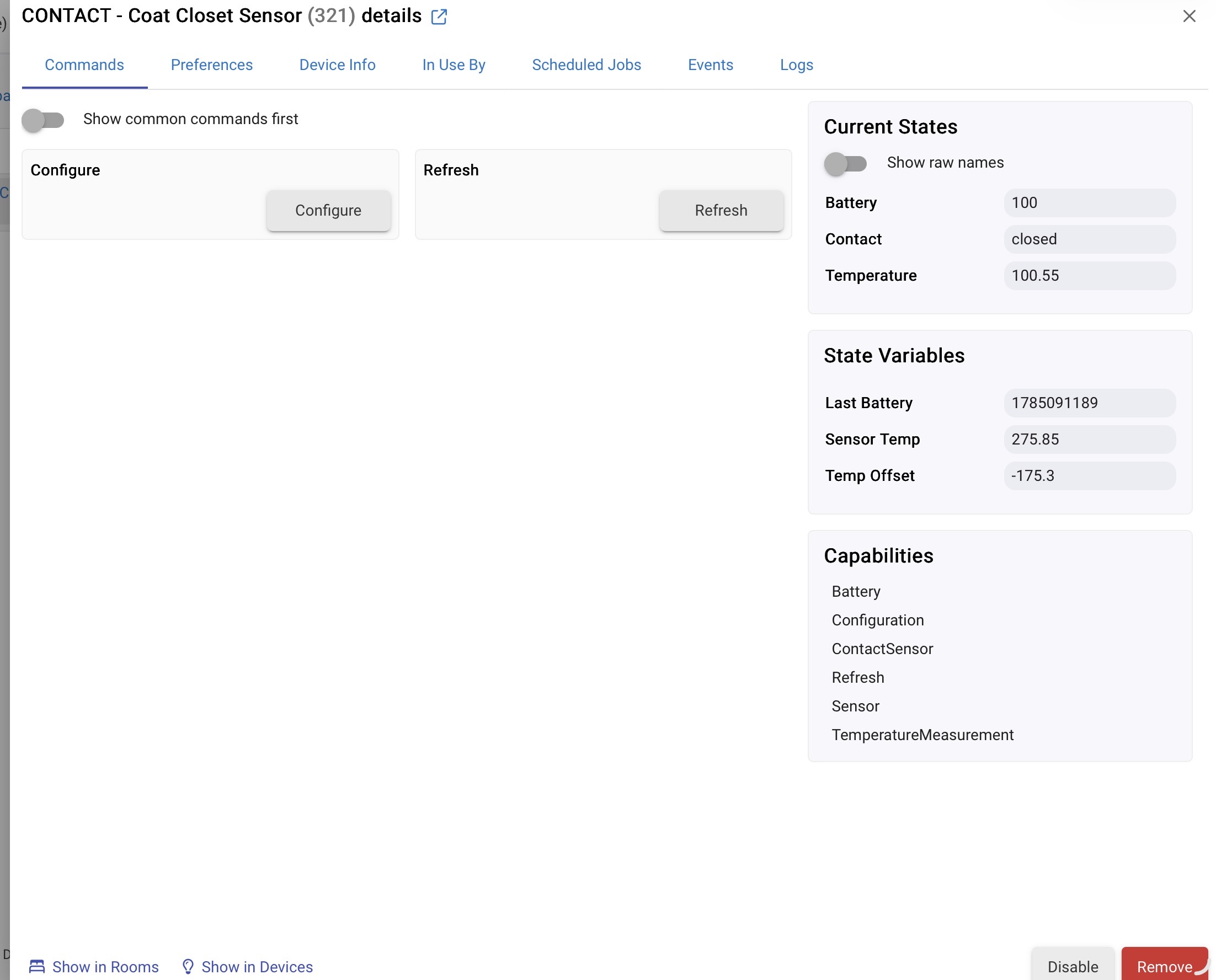
Task: Open the Events tab
Action: click(710, 65)
